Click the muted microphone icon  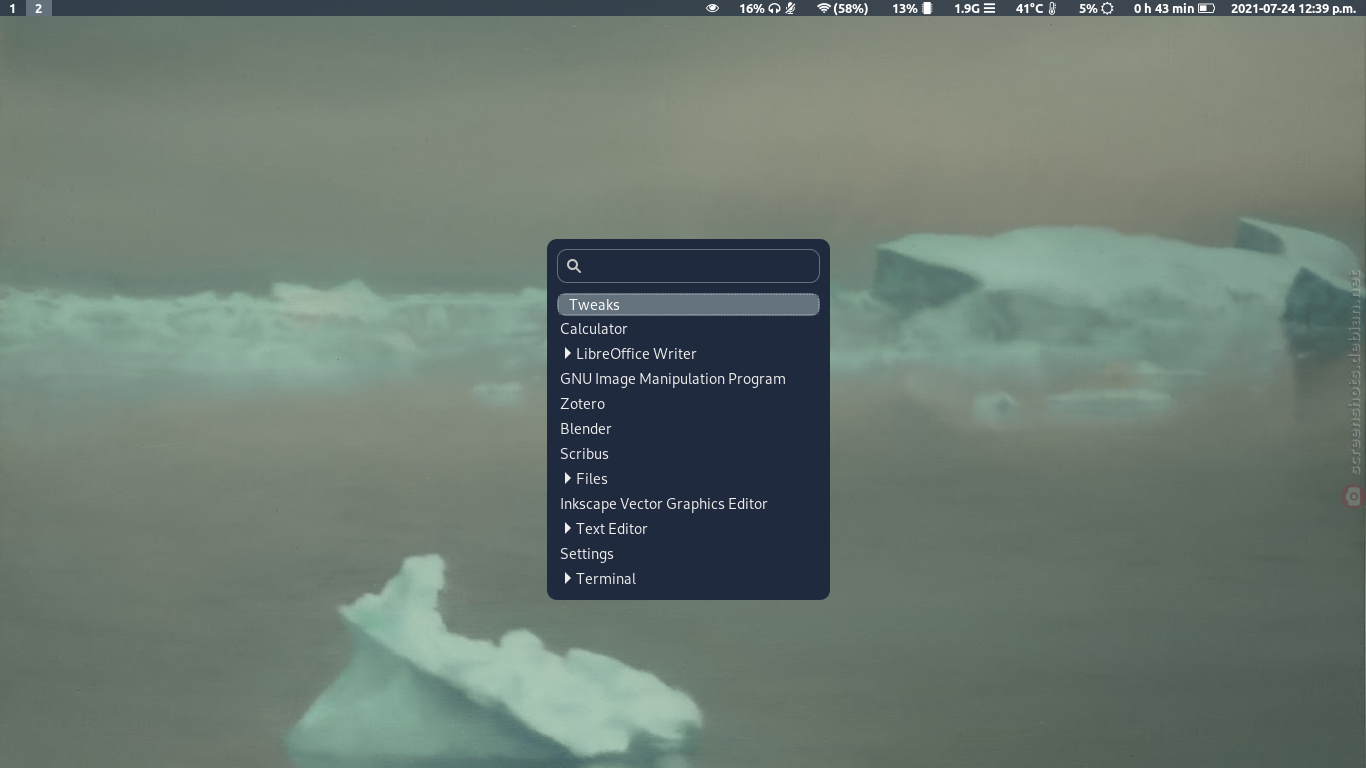[790, 8]
